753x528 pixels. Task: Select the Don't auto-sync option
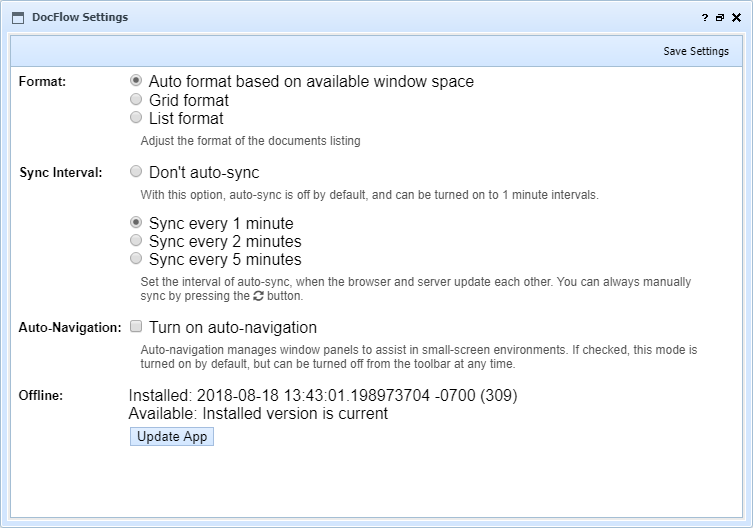click(136, 172)
